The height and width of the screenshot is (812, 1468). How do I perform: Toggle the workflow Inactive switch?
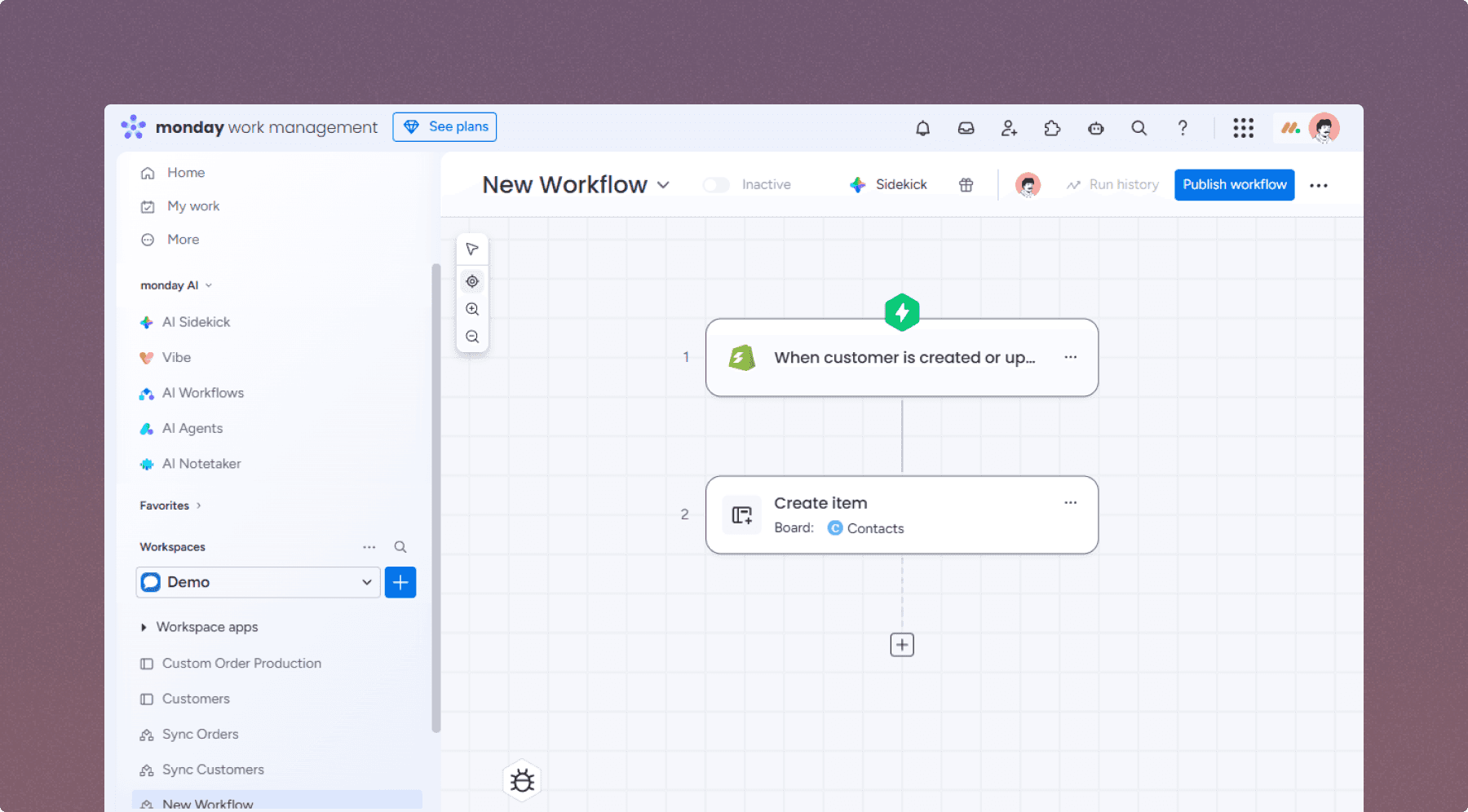(716, 185)
